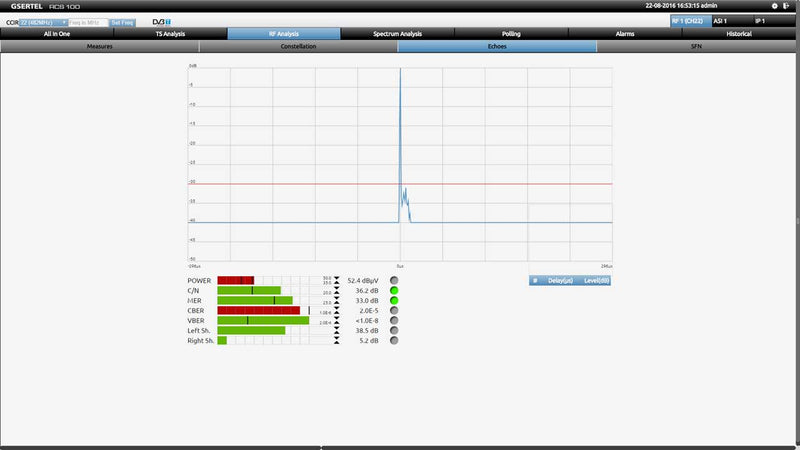Viewport: 800px width, 450px height.
Task: Switch to the Constellation sub-tab
Action: (298, 47)
